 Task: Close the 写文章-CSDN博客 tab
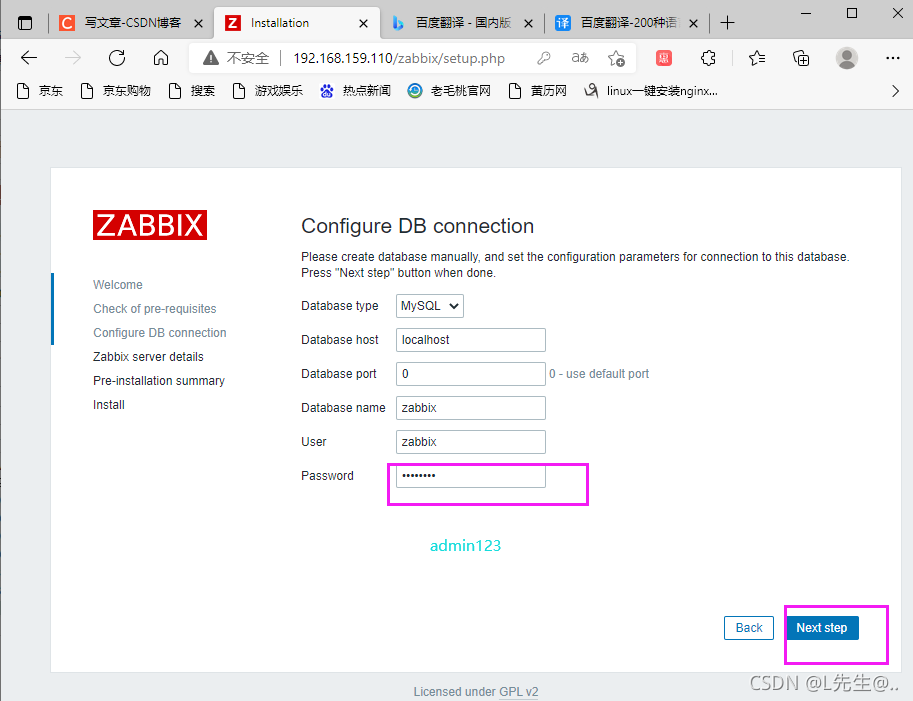(199, 23)
